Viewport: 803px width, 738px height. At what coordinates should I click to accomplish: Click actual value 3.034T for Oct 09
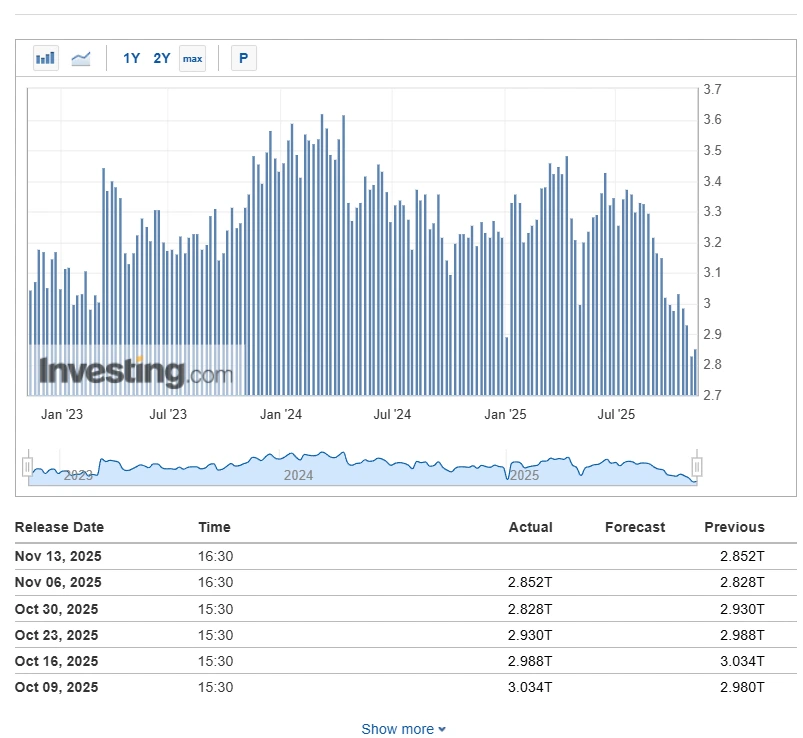[x=530, y=687]
